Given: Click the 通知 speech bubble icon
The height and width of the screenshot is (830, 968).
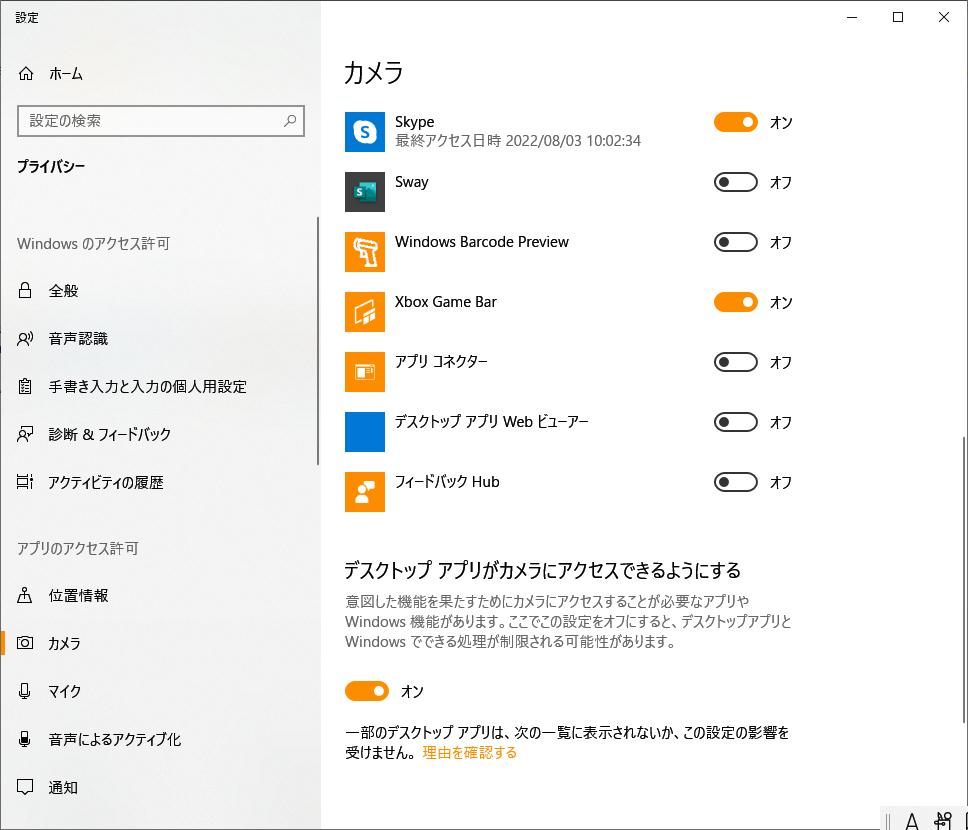Looking at the screenshot, I should tap(25, 787).
